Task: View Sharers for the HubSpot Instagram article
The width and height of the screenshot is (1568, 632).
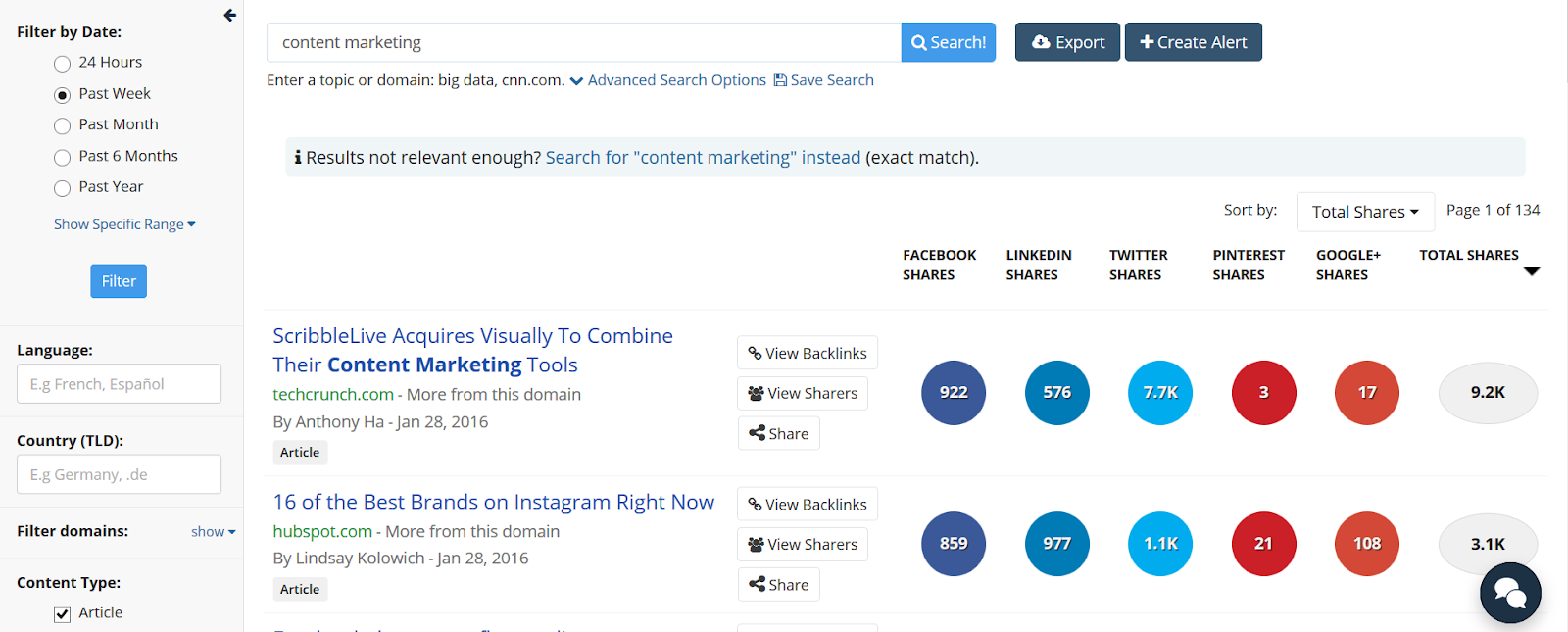Action: click(x=803, y=544)
